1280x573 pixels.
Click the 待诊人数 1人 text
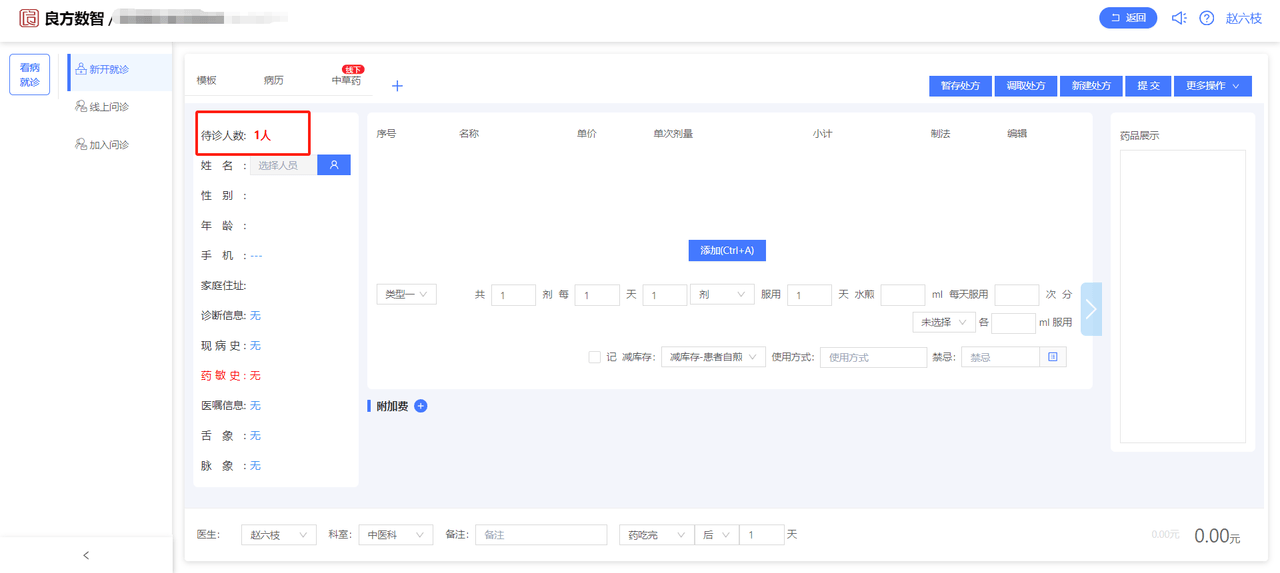point(236,135)
